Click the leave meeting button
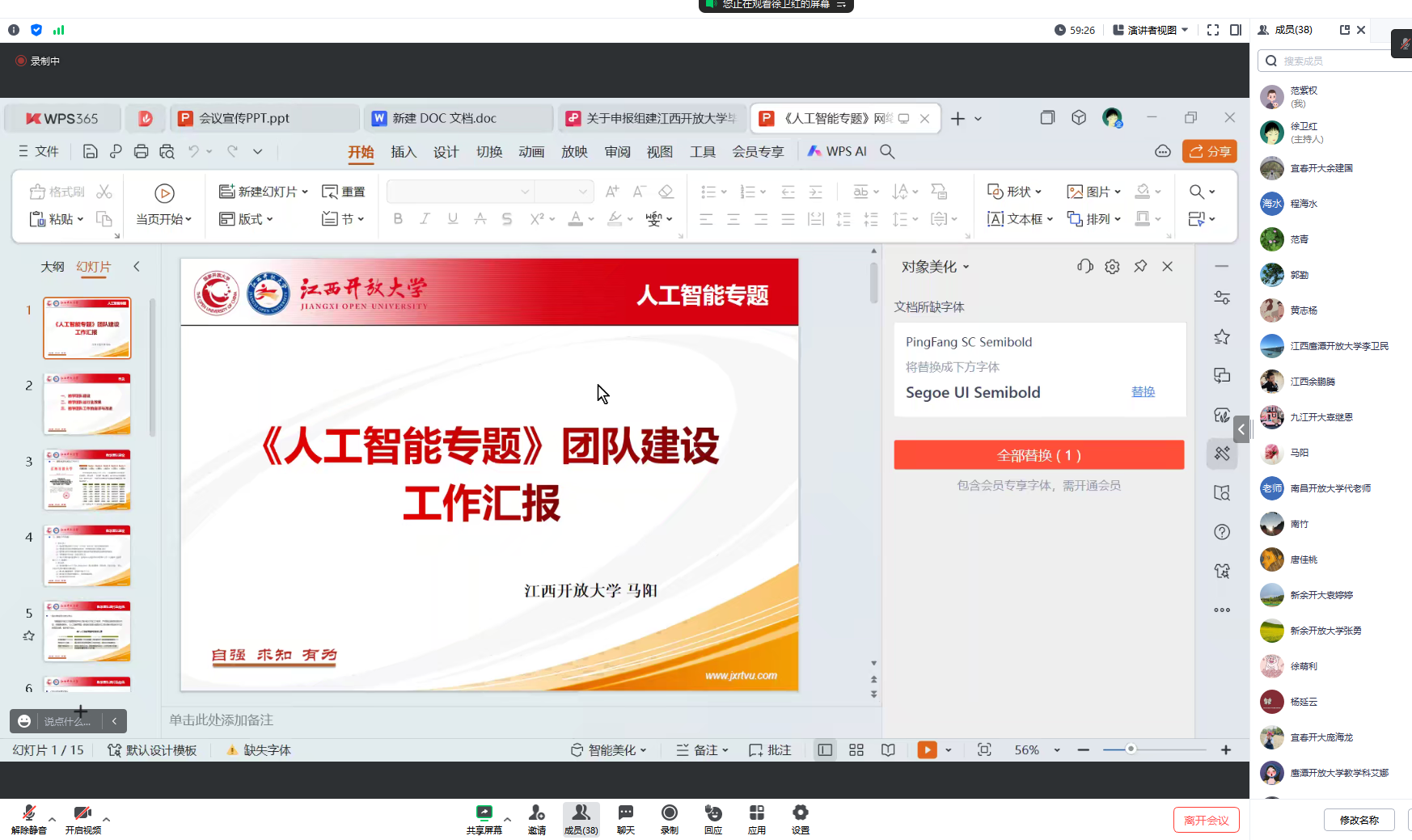Image resolution: width=1412 pixels, height=840 pixels. pyautogui.click(x=1206, y=820)
